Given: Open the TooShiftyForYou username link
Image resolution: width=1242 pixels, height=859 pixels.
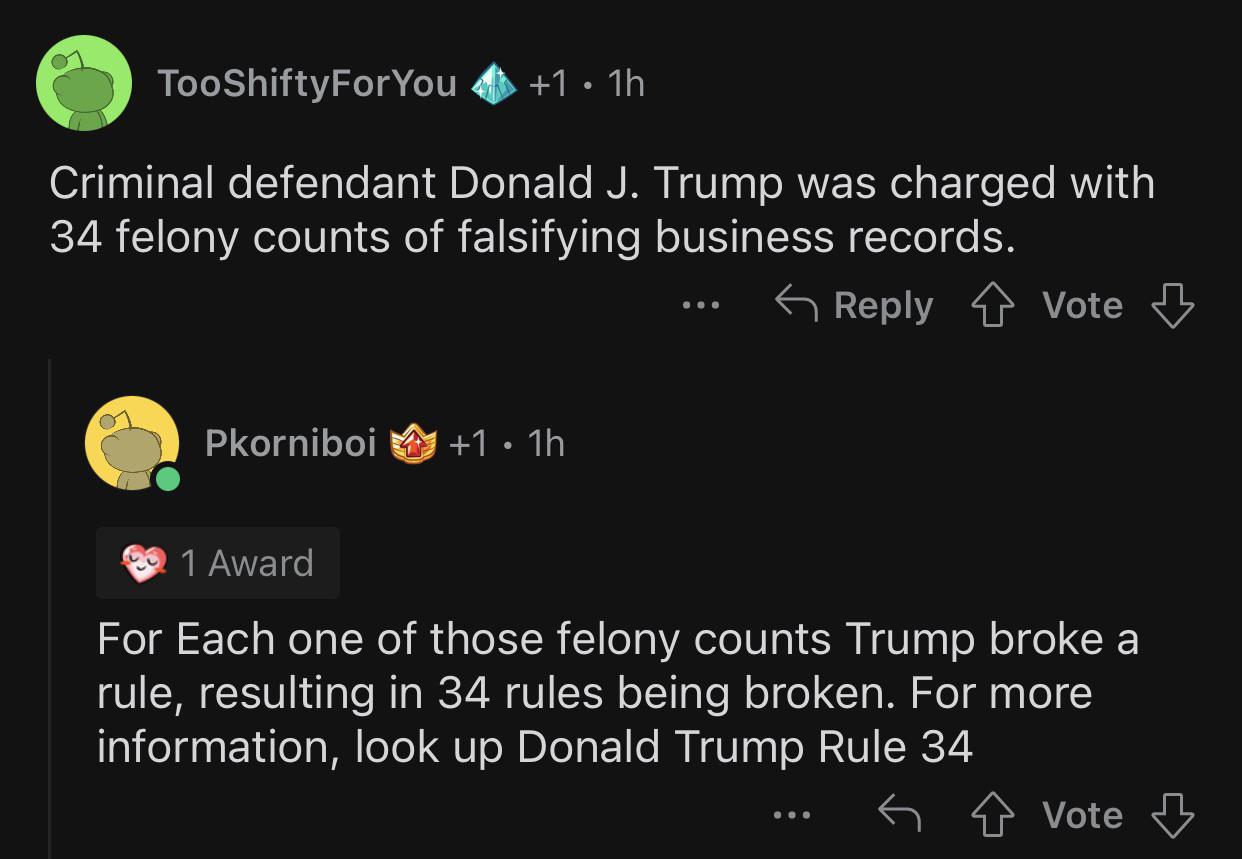Looking at the screenshot, I should [307, 84].
